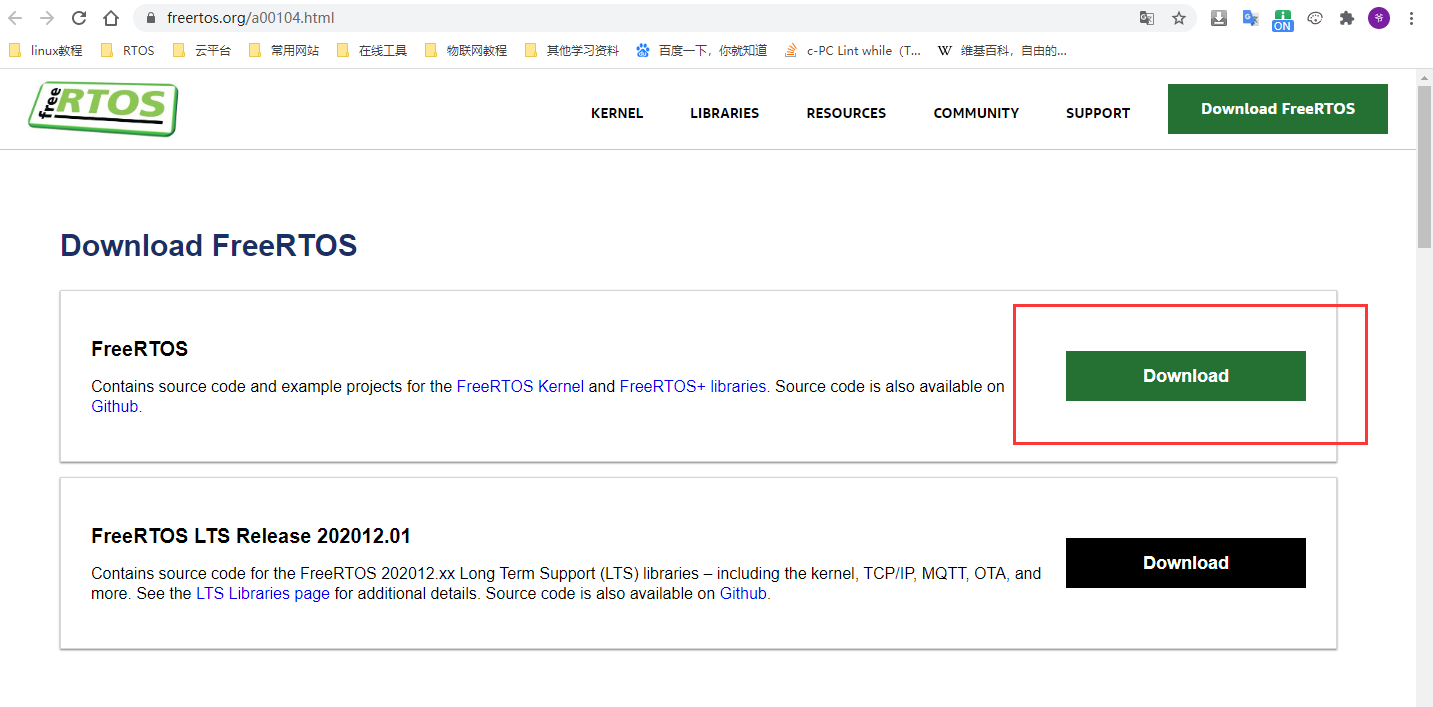
Task: Click the browser forward arrow
Action: [x=46, y=18]
